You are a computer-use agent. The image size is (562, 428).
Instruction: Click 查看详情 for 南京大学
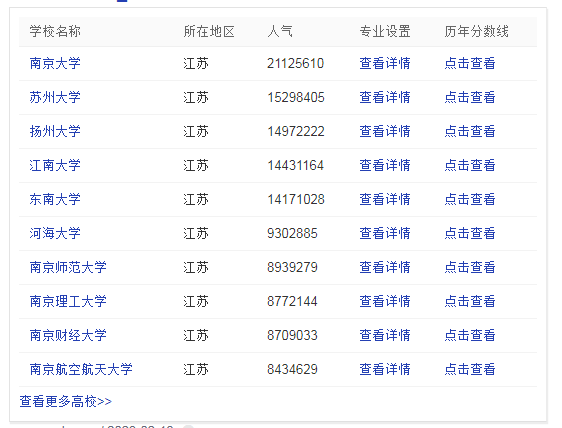[385, 63]
